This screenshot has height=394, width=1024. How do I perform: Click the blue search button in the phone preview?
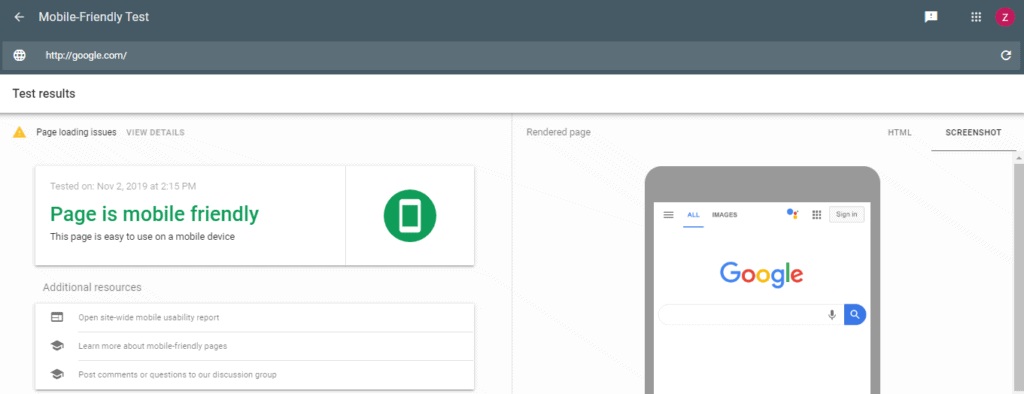855,314
